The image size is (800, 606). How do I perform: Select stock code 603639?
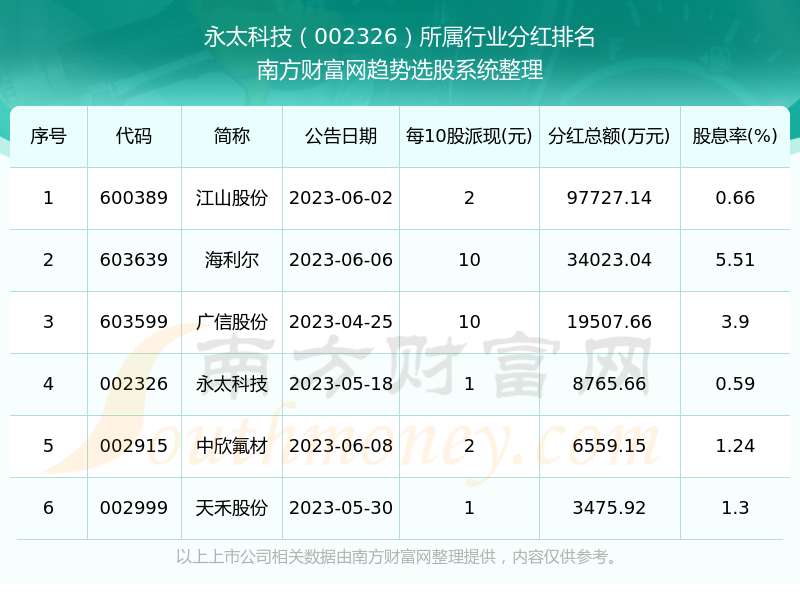[x=134, y=260]
